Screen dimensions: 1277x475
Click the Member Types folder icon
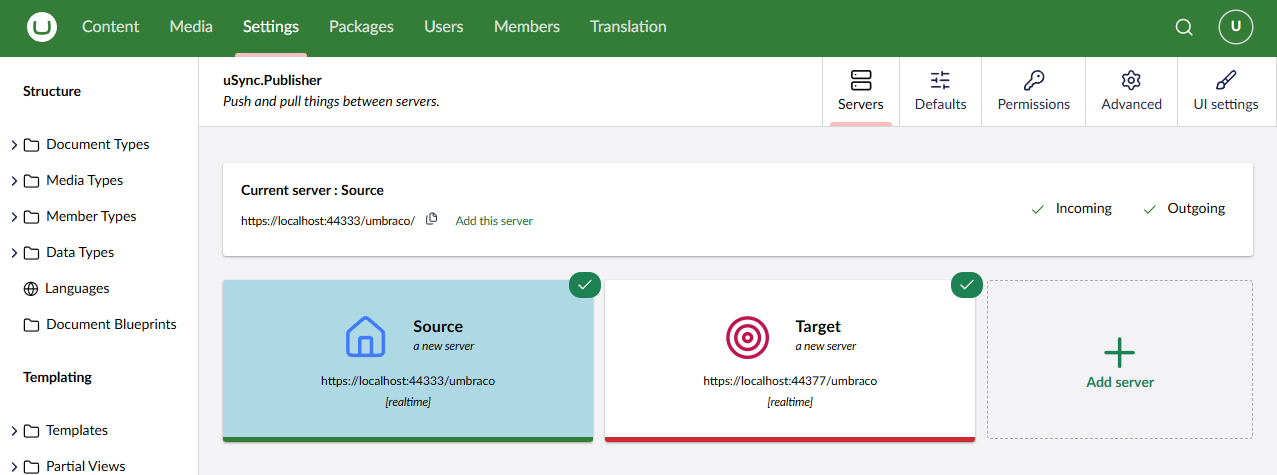(32, 216)
